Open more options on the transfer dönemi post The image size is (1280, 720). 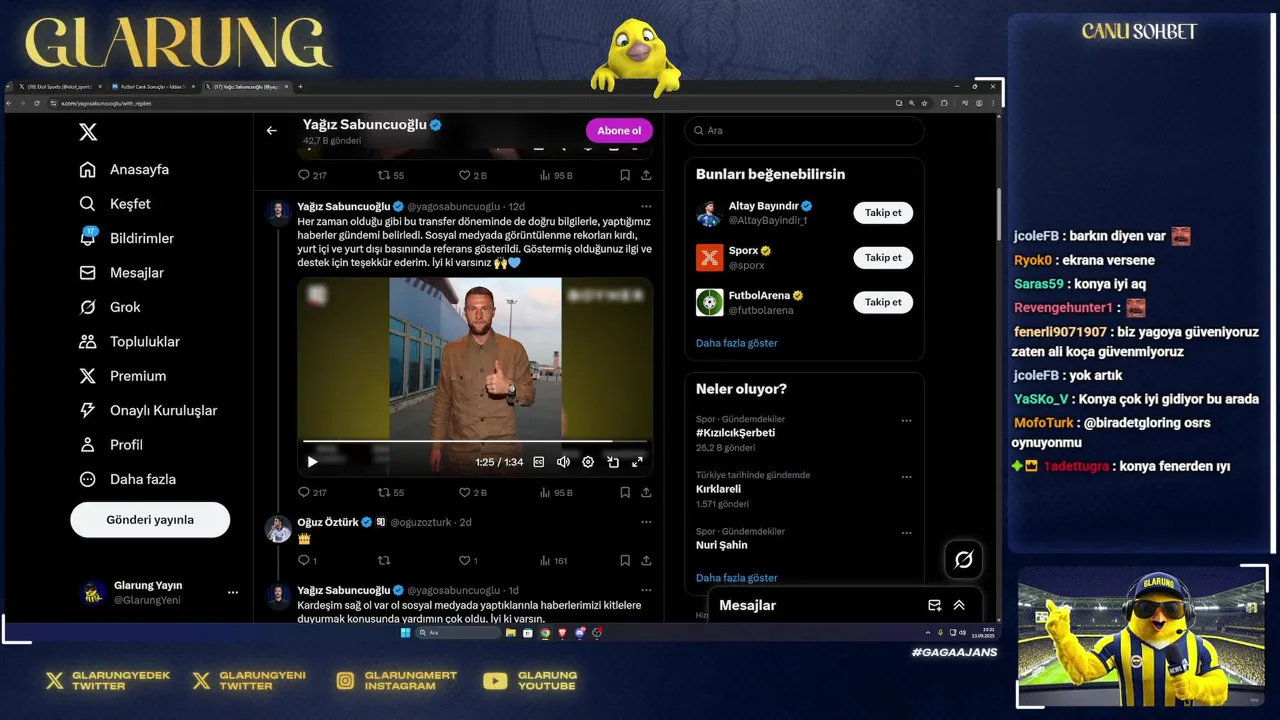pyautogui.click(x=646, y=206)
